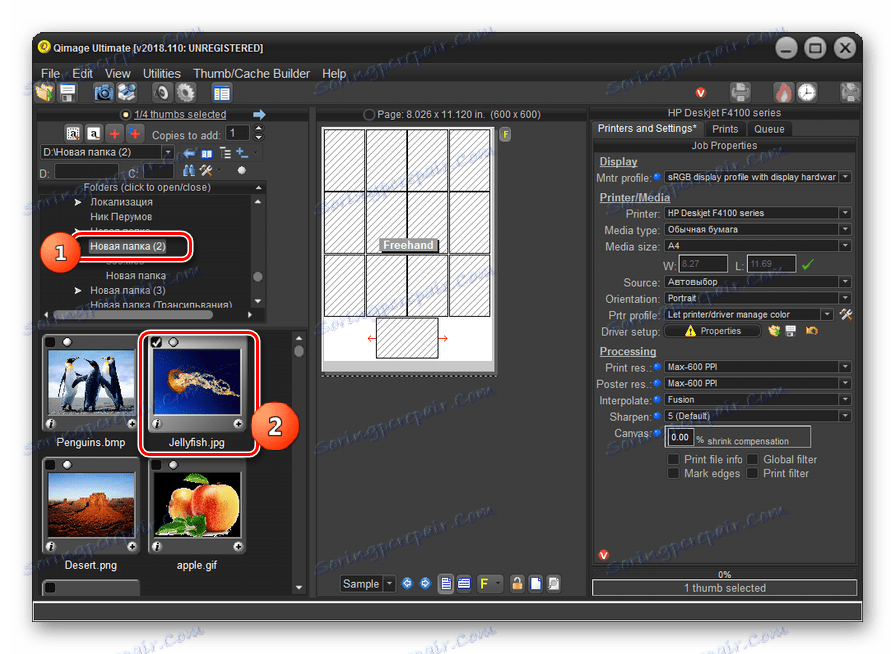
Task: Click the printer setup icon beside the camera
Action: (x=127, y=92)
